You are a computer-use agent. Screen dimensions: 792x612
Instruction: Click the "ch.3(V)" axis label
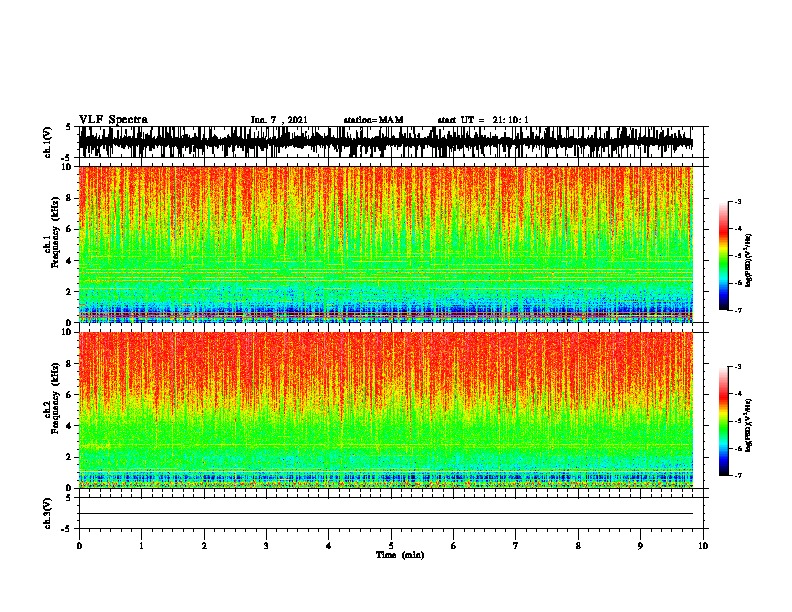[x=47, y=514]
